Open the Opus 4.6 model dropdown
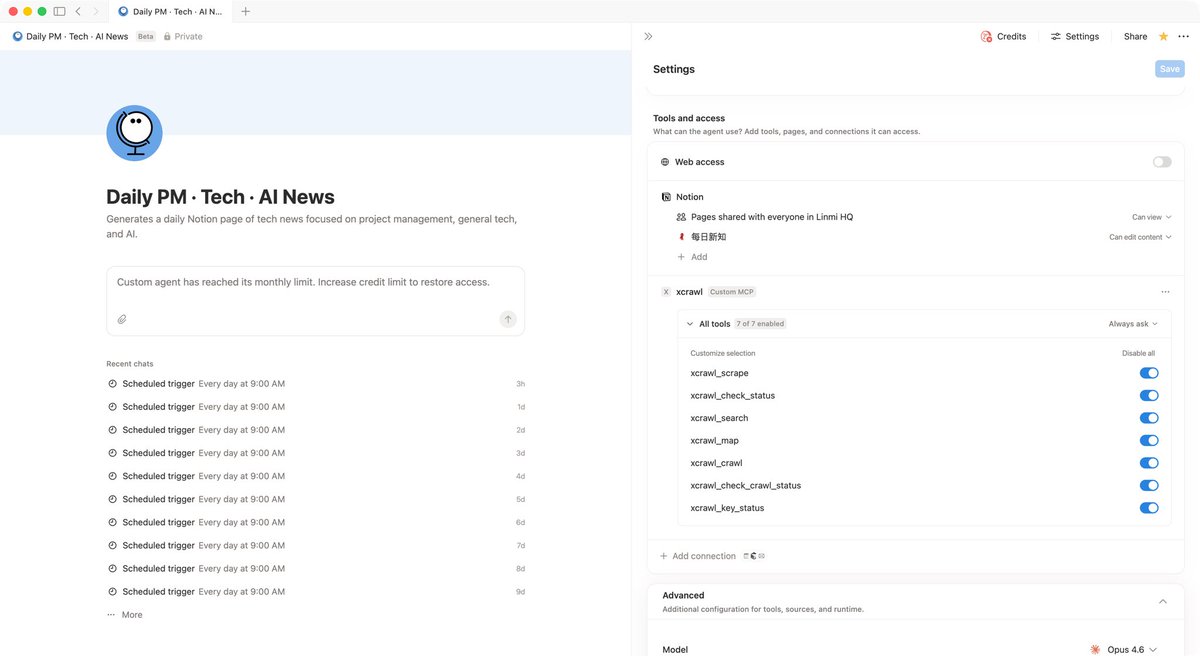Screen dimensions: 1200x656 [x=1131, y=650]
